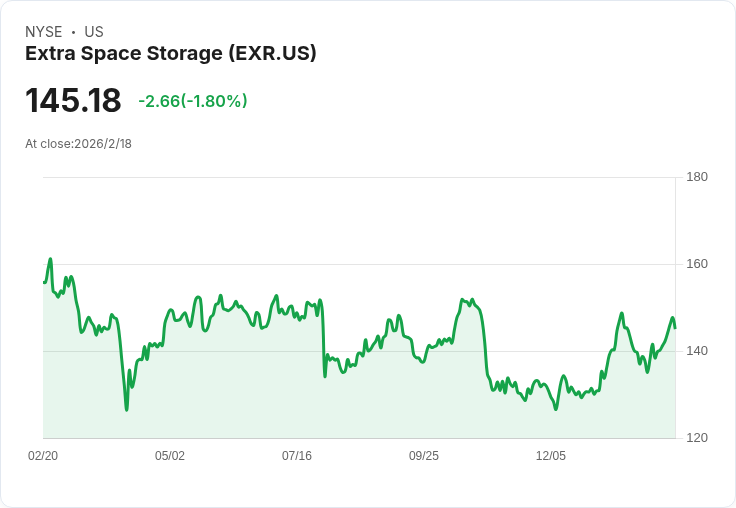Click the Extra Space Storage (EXR.US) title

tap(170, 54)
